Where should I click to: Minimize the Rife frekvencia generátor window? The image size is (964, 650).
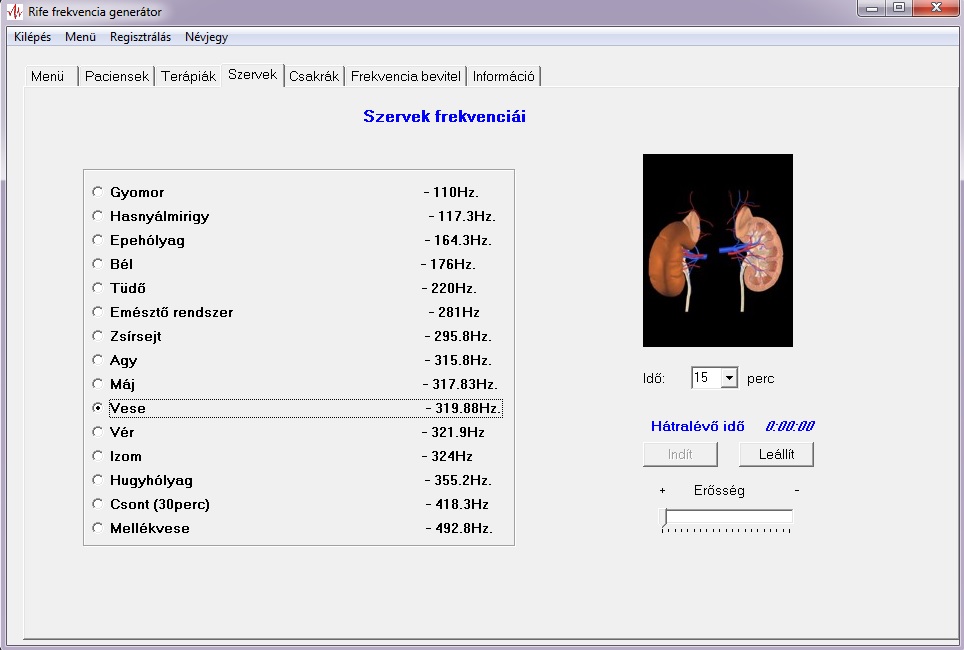pos(872,8)
